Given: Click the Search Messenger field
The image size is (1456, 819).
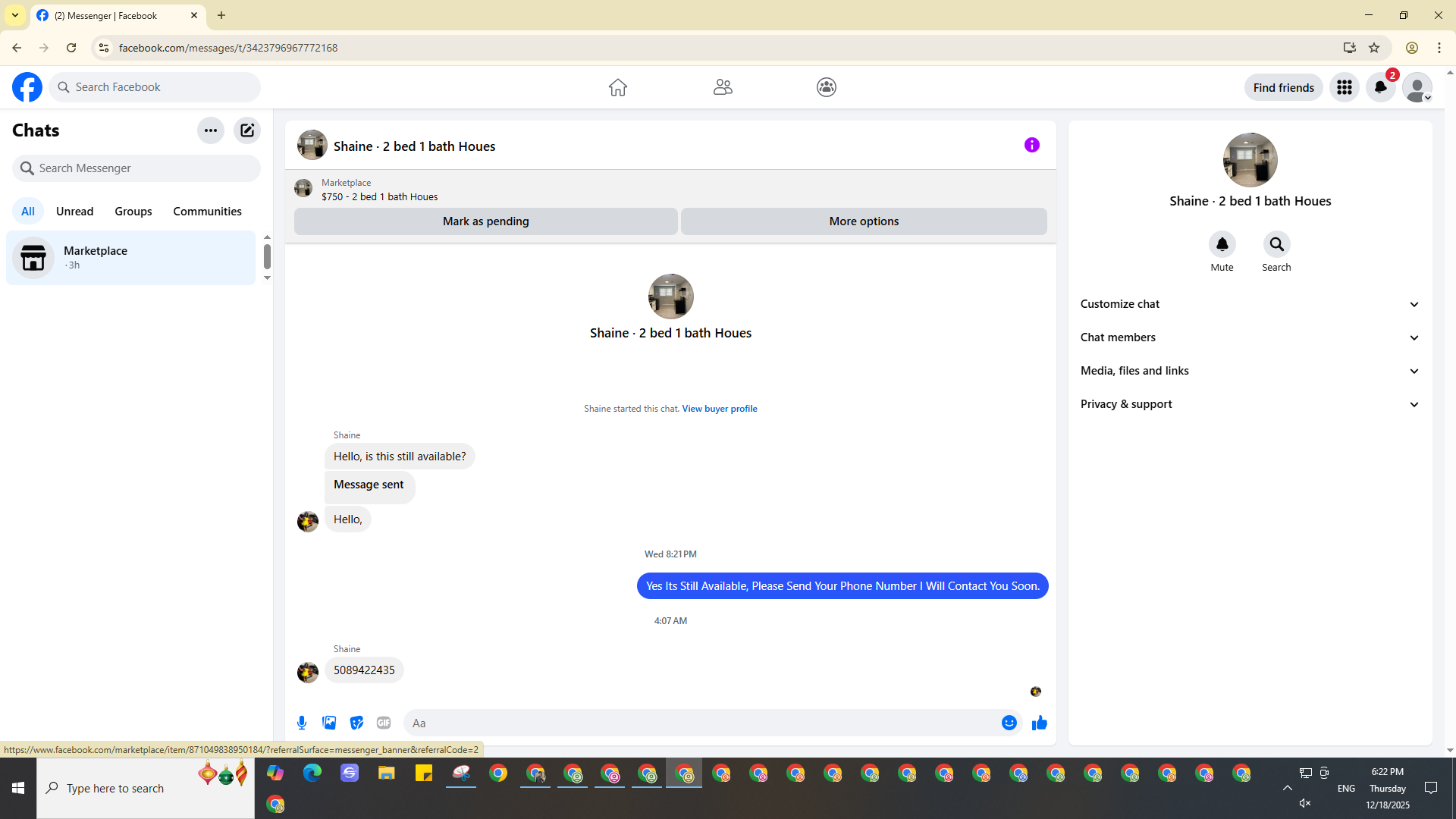Looking at the screenshot, I should [x=136, y=168].
